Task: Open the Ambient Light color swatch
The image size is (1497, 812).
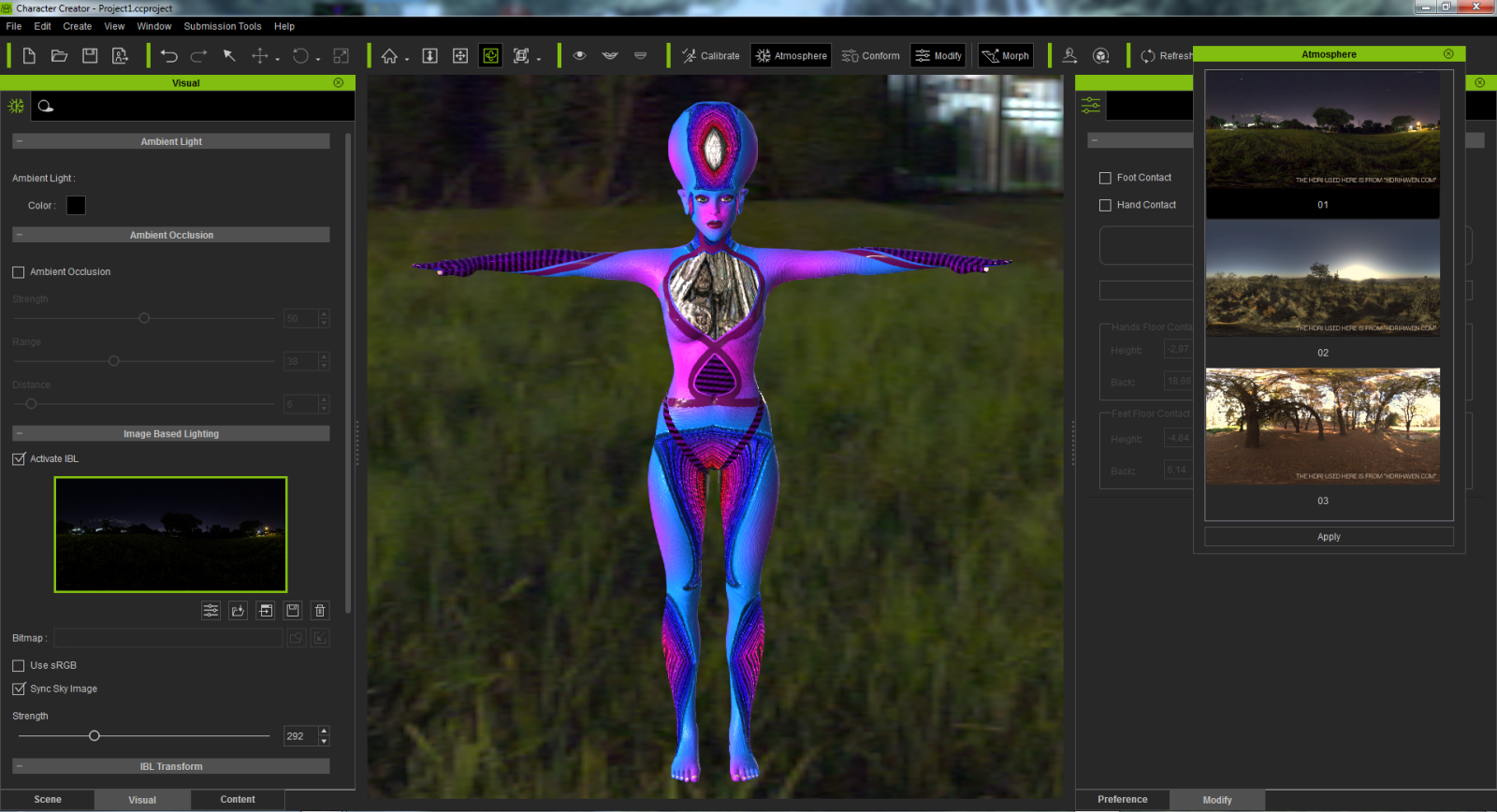Action: [x=76, y=206]
